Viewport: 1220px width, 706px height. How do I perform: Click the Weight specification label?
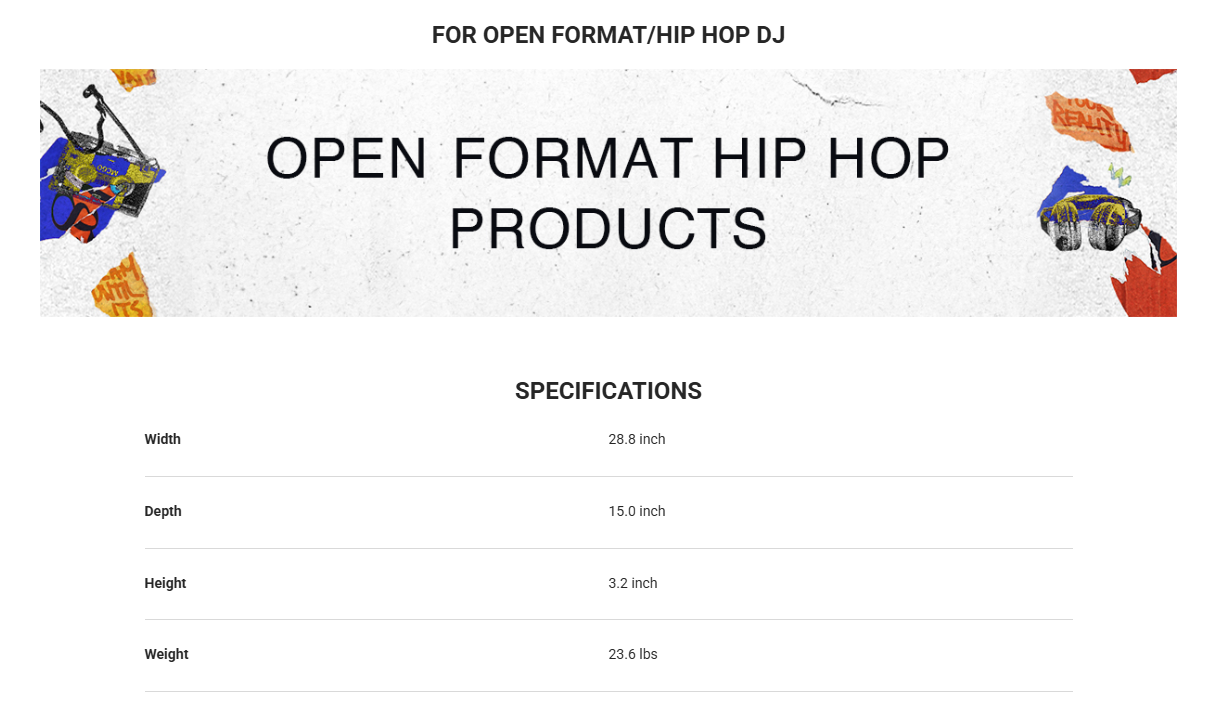(166, 654)
